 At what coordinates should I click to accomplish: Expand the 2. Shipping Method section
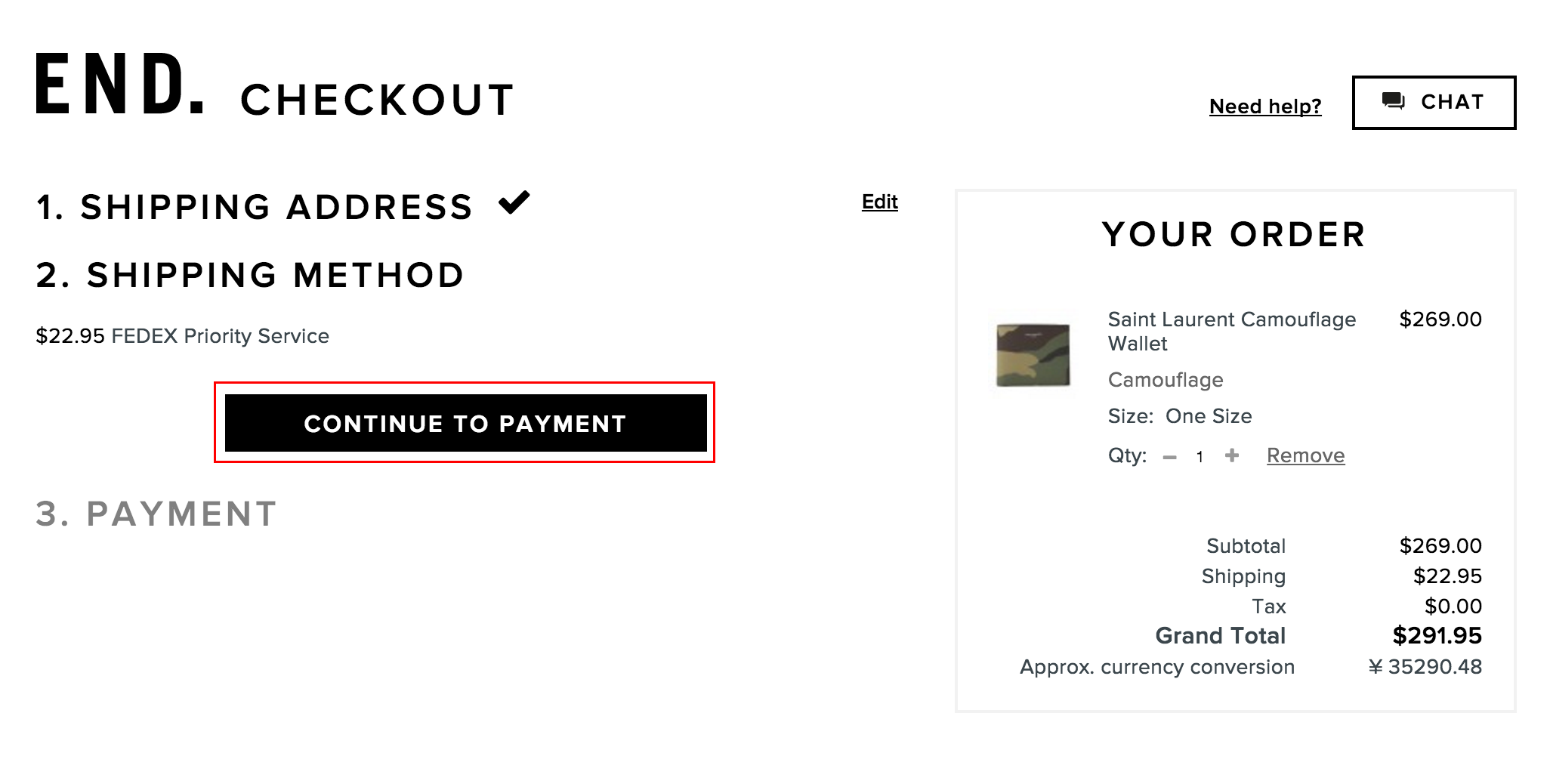(250, 275)
